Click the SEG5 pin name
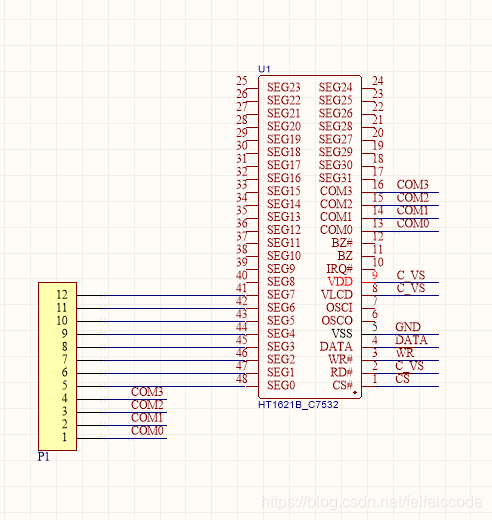The image size is (492, 520). pos(281,321)
